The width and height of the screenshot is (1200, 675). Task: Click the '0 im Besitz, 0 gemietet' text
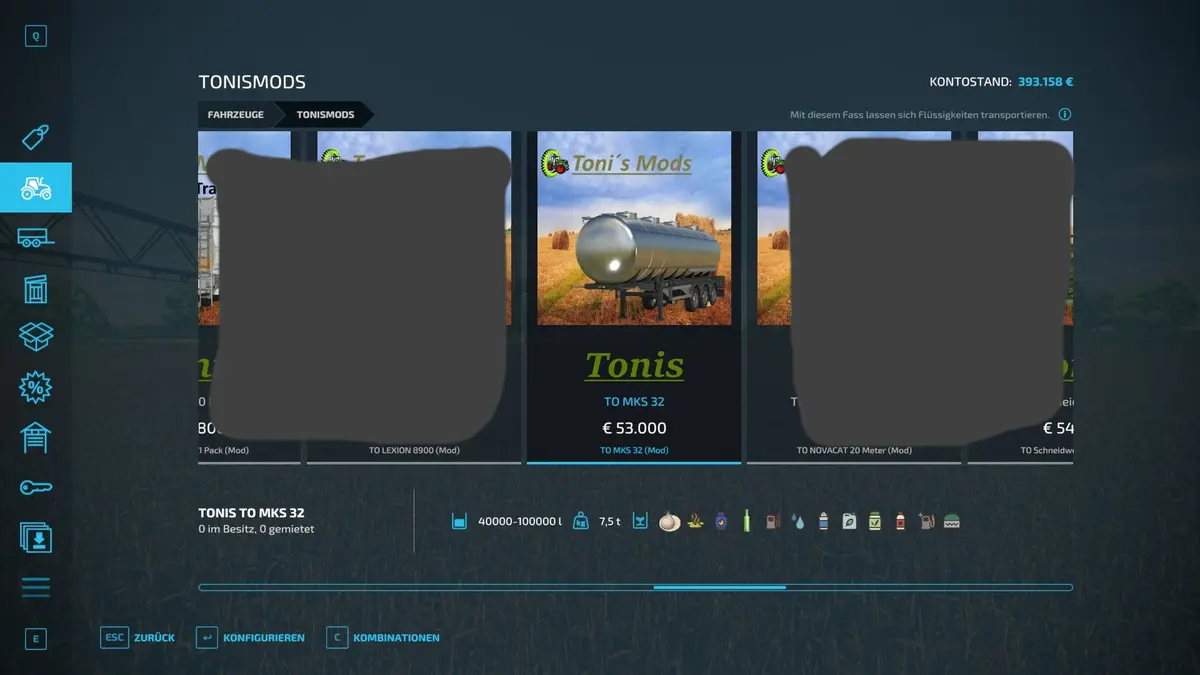(x=256, y=529)
